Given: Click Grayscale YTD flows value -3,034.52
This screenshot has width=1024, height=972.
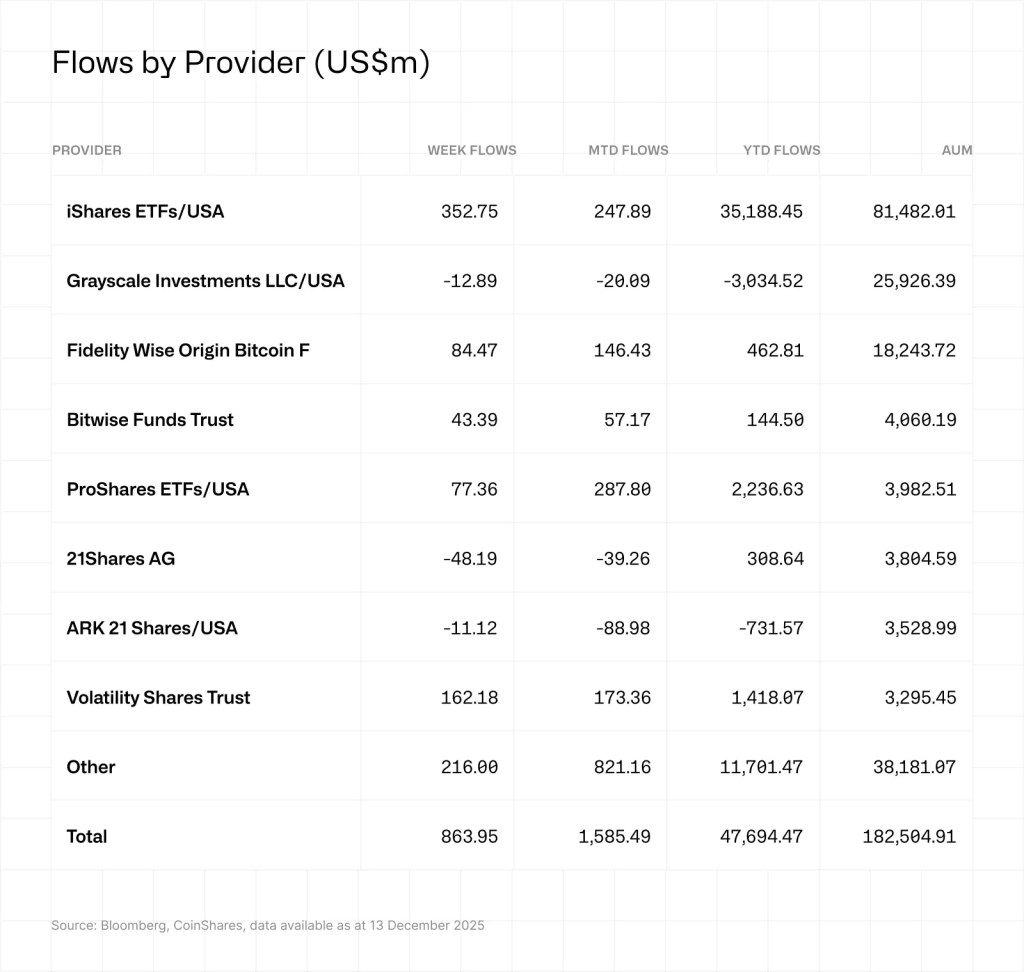Looking at the screenshot, I should tap(761, 281).
